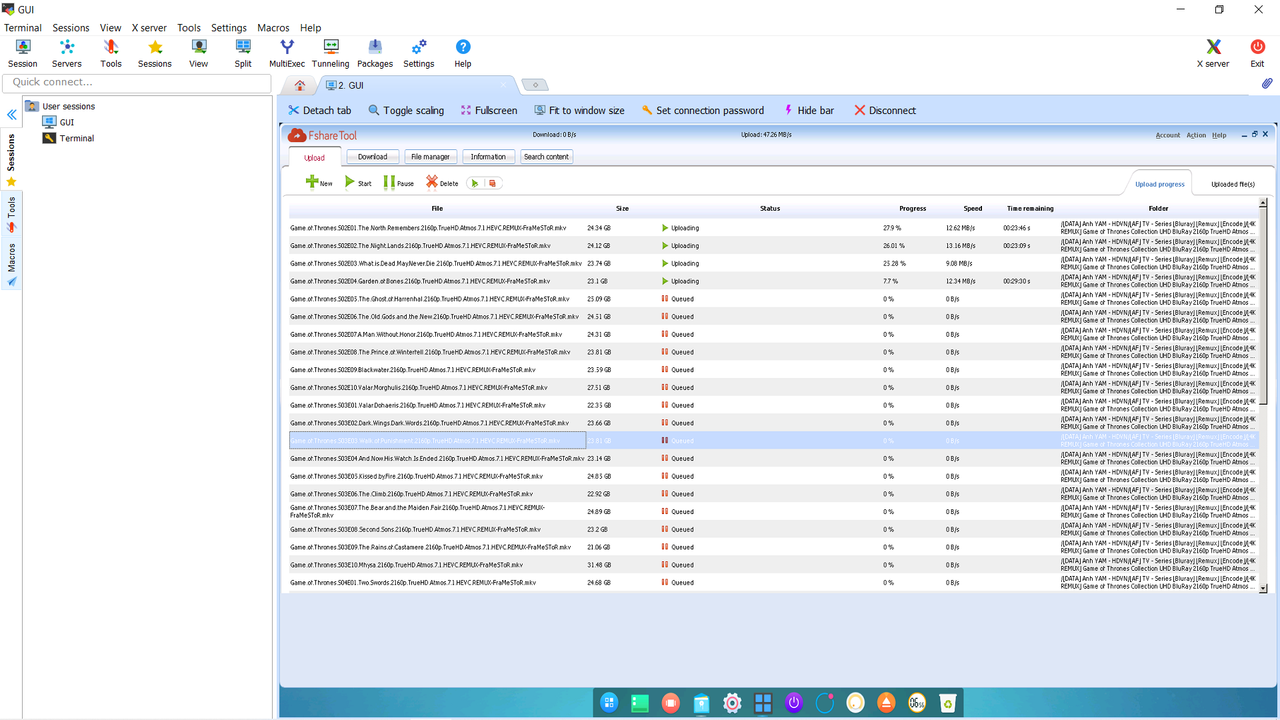Click the Fullscreen button
The image size is (1280, 720).
pos(489,110)
